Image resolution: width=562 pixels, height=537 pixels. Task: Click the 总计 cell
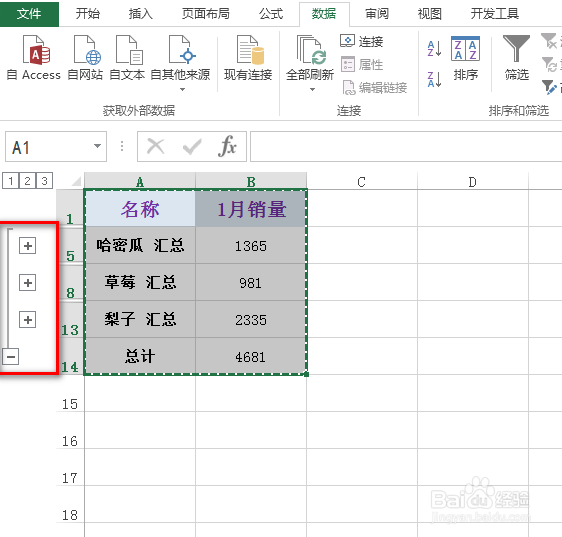[x=140, y=356]
